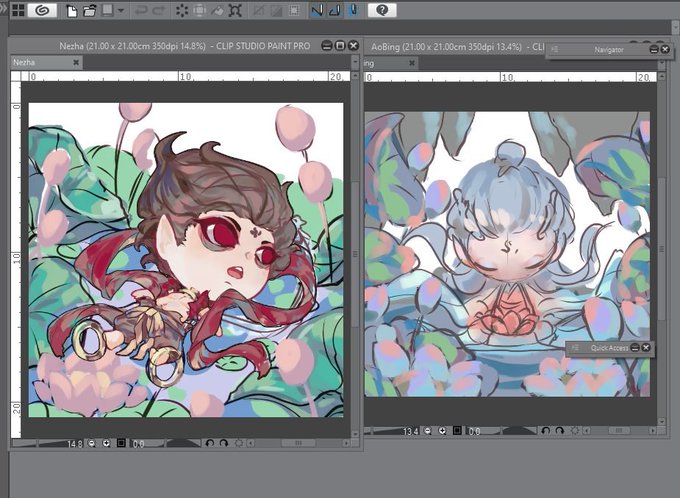
Task: Open CLIP STUDIO help question-mark button
Action: pos(382,10)
